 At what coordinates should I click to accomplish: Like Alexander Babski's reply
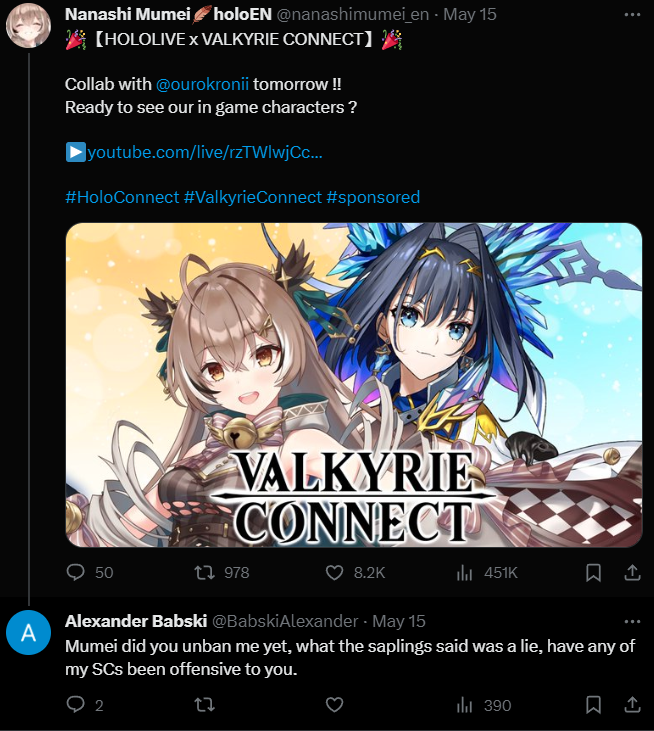tap(334, 704)
